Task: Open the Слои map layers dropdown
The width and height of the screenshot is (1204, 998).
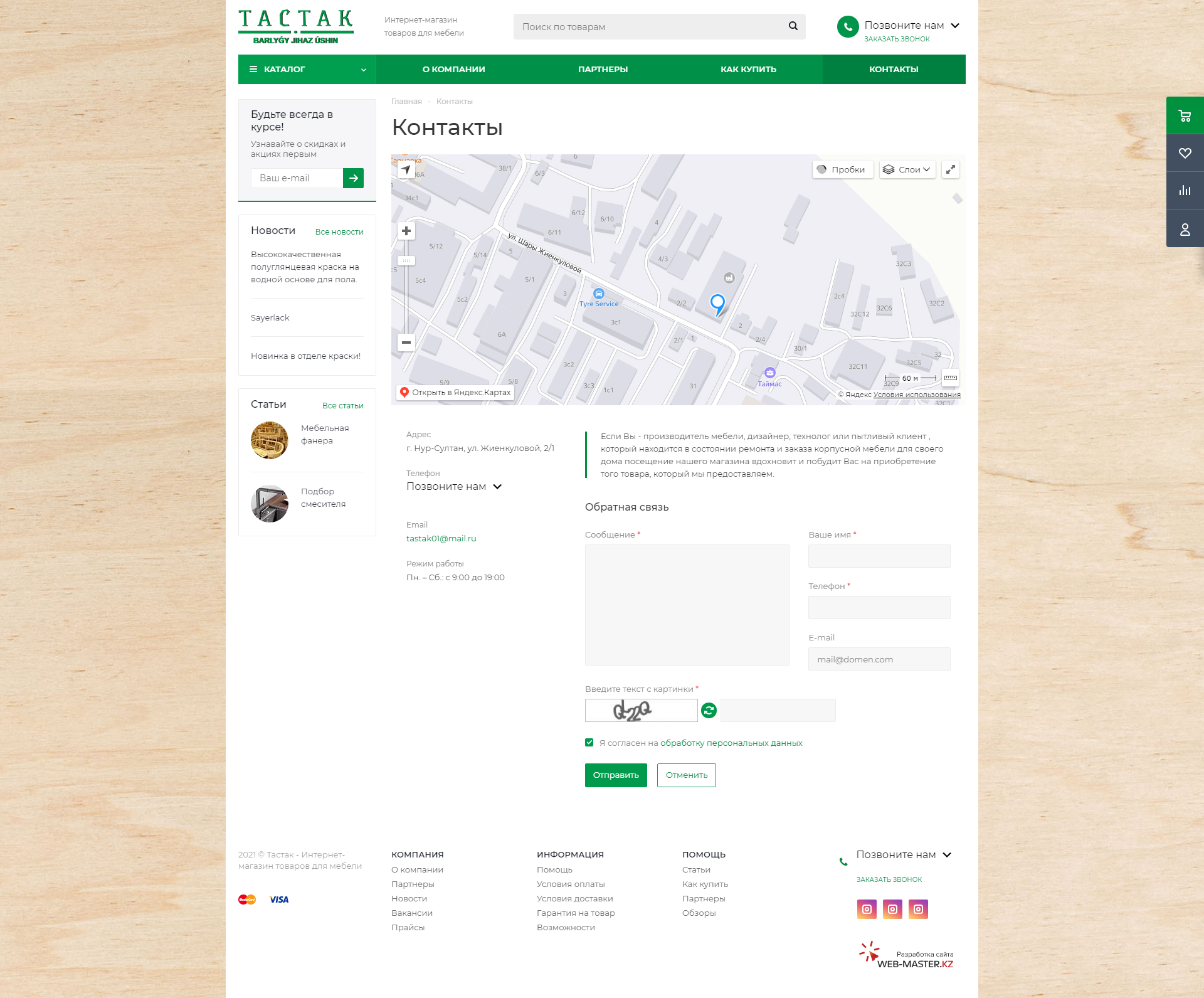Action: [x=907, y=169]
